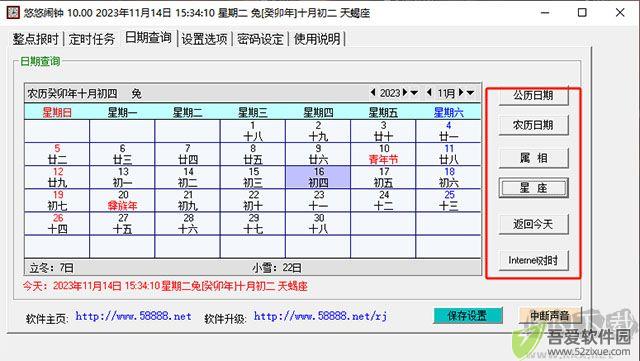This screenshot has width=640, height=361.
Task: Open the software homepage link www.58888.net
Action: coord(133,316)
